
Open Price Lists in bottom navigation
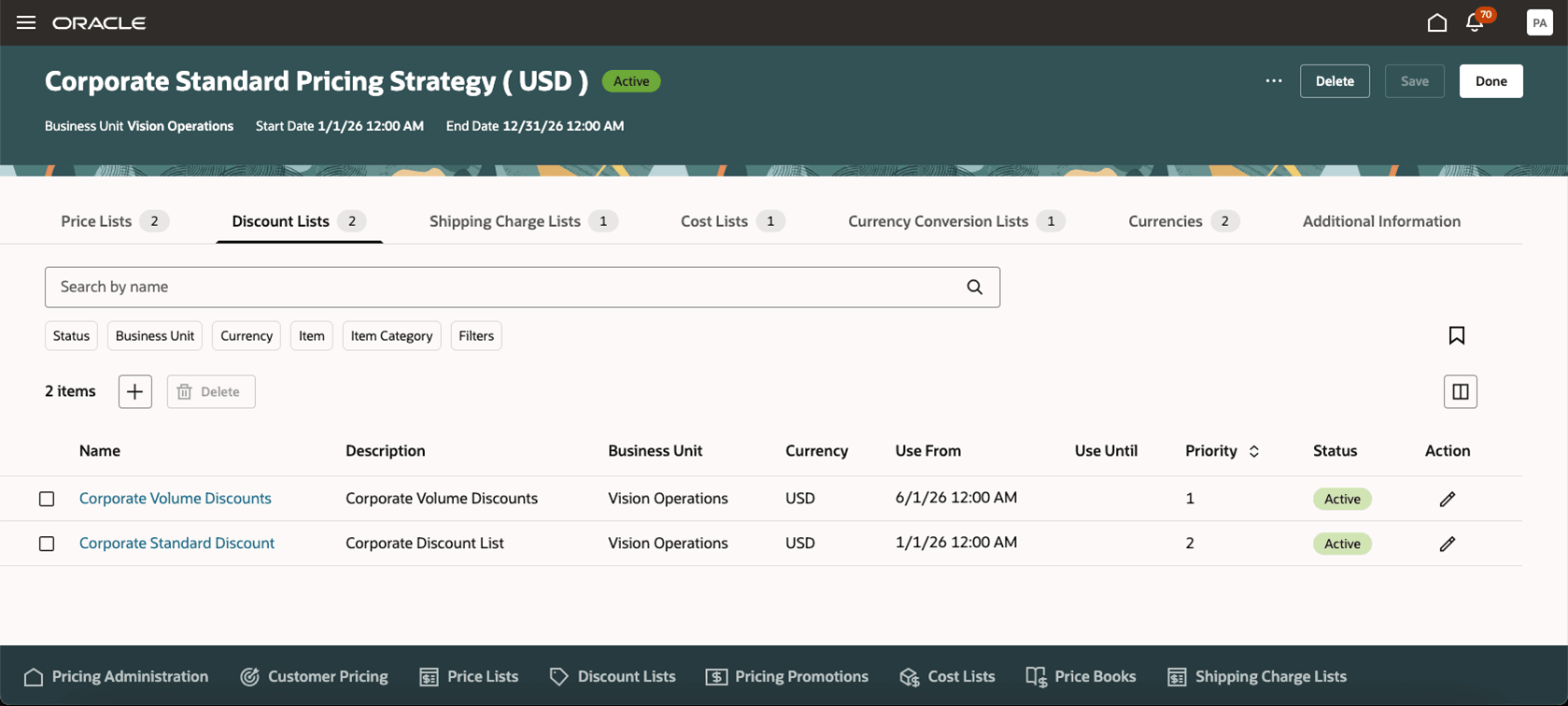[469, 676]
